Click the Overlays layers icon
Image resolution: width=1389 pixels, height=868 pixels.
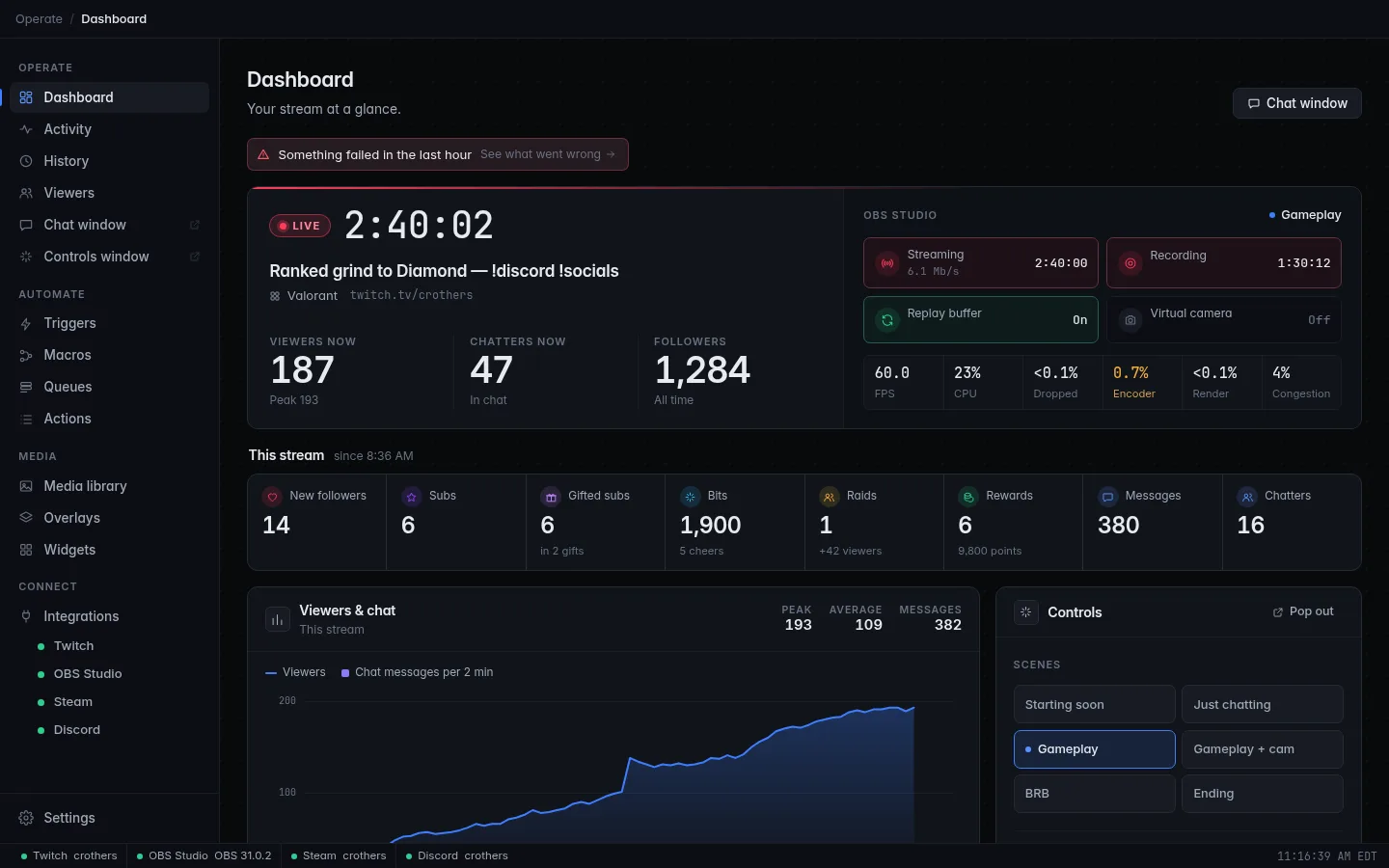(26, 518)
